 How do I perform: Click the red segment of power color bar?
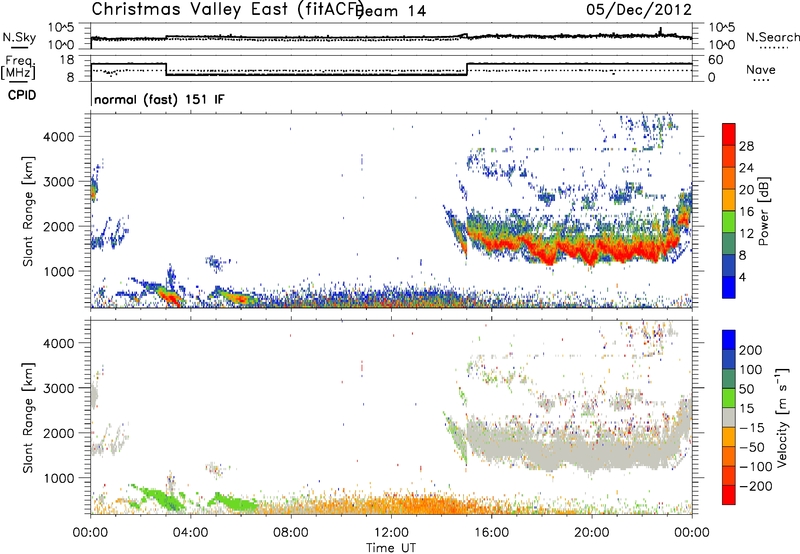[x=729, y=134]
